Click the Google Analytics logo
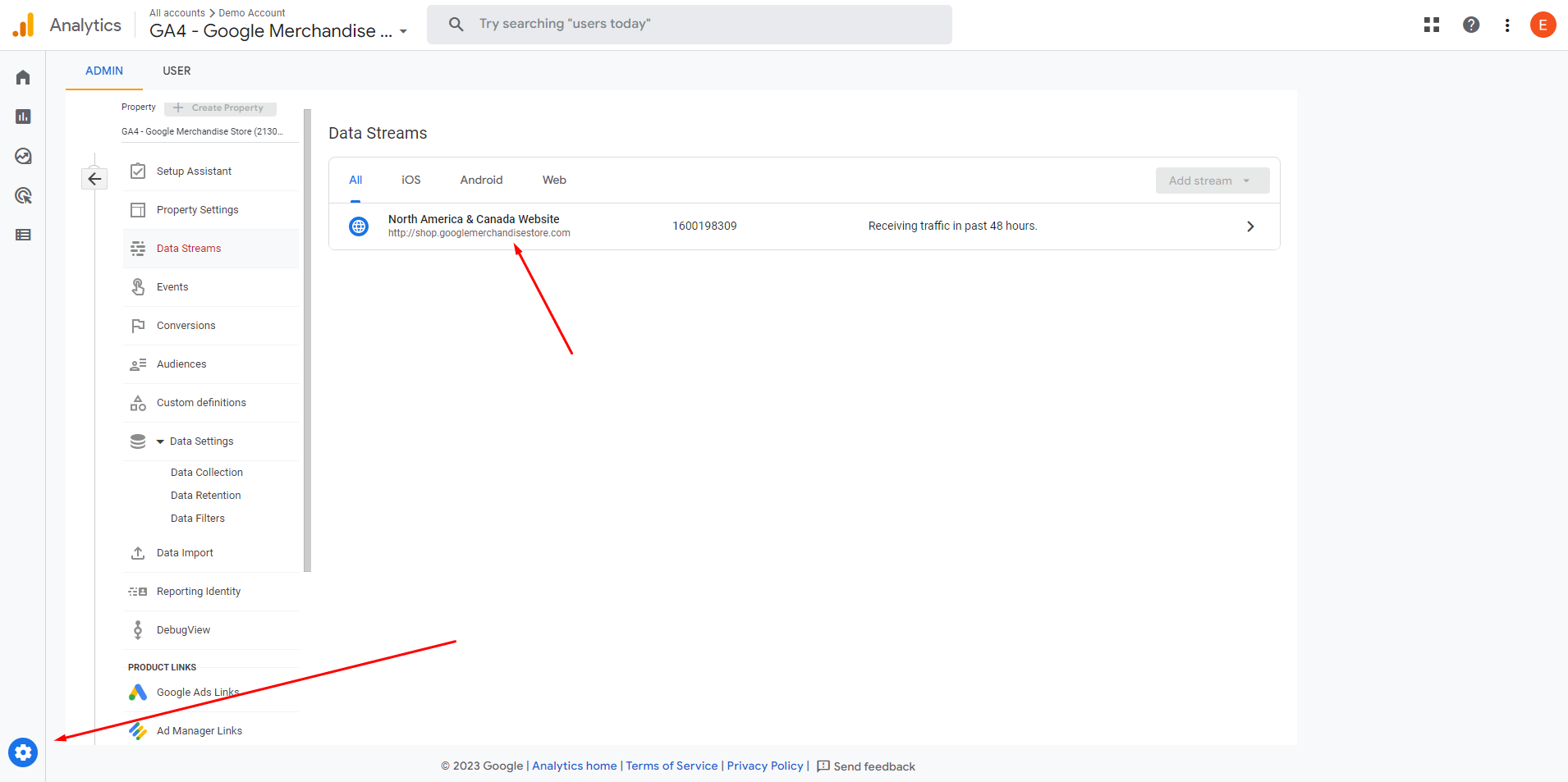 [24, 25]
